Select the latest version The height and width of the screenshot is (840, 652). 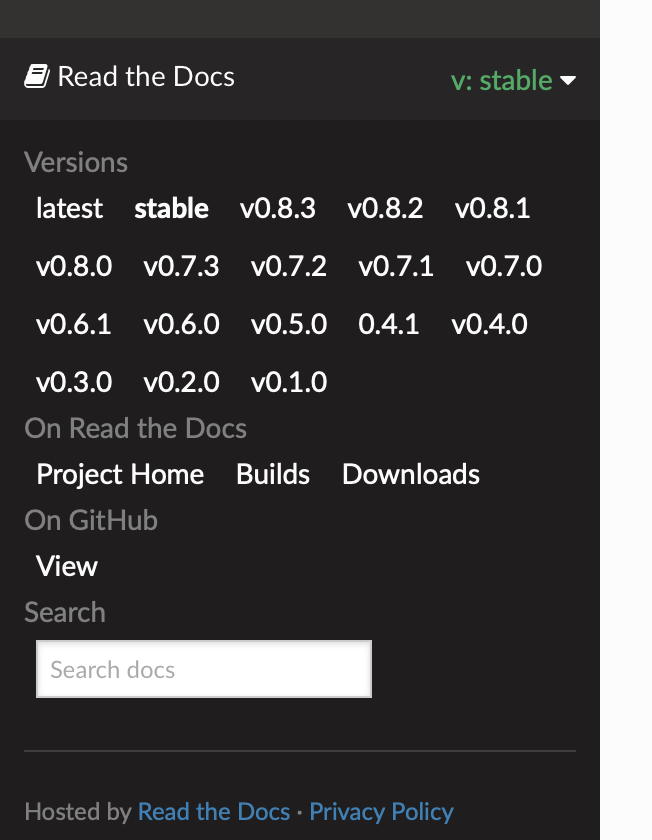tap(69, 209)
